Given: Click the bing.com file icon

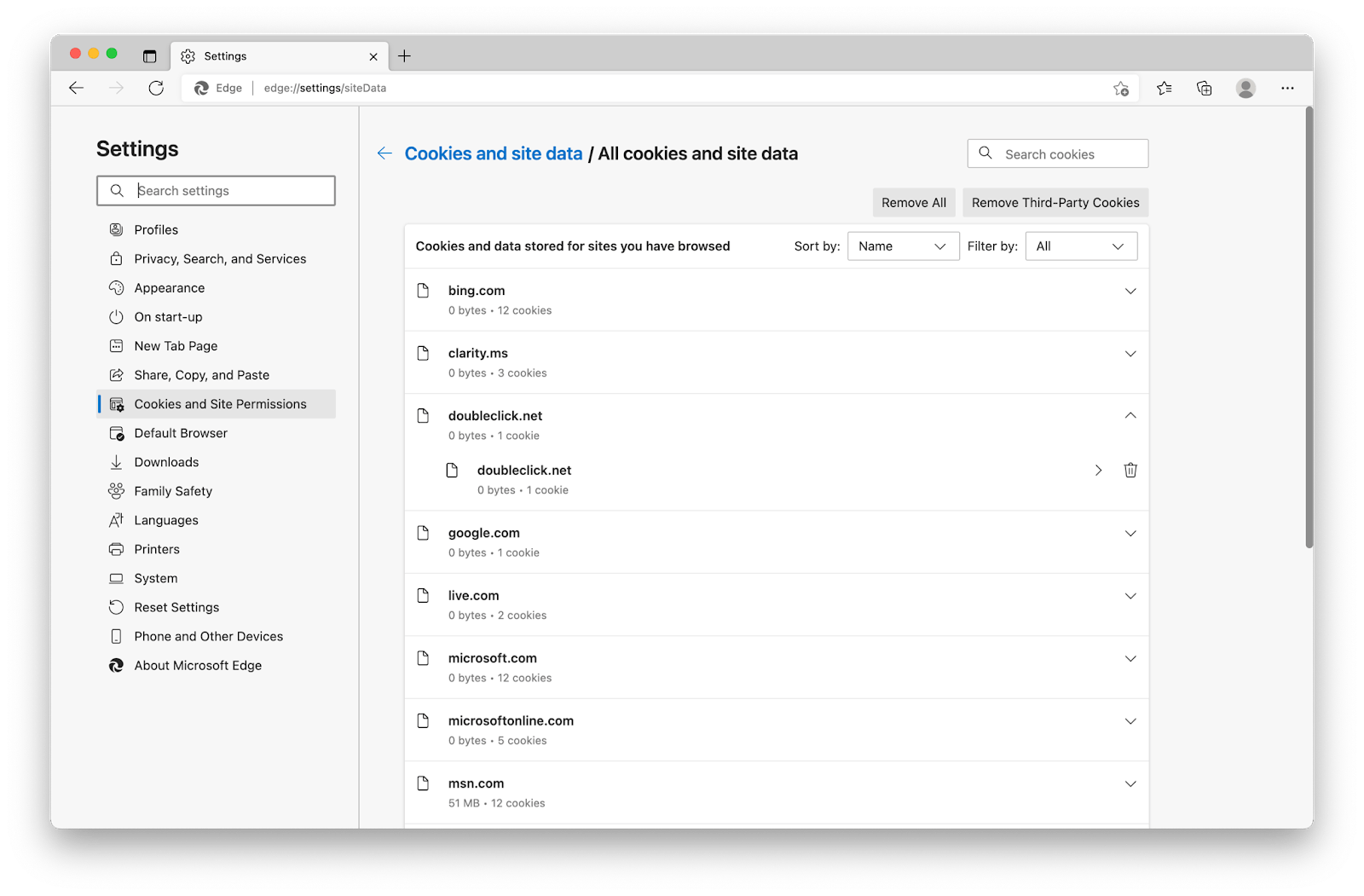Looking at the screenshot, I should click(x=423, y=291).
